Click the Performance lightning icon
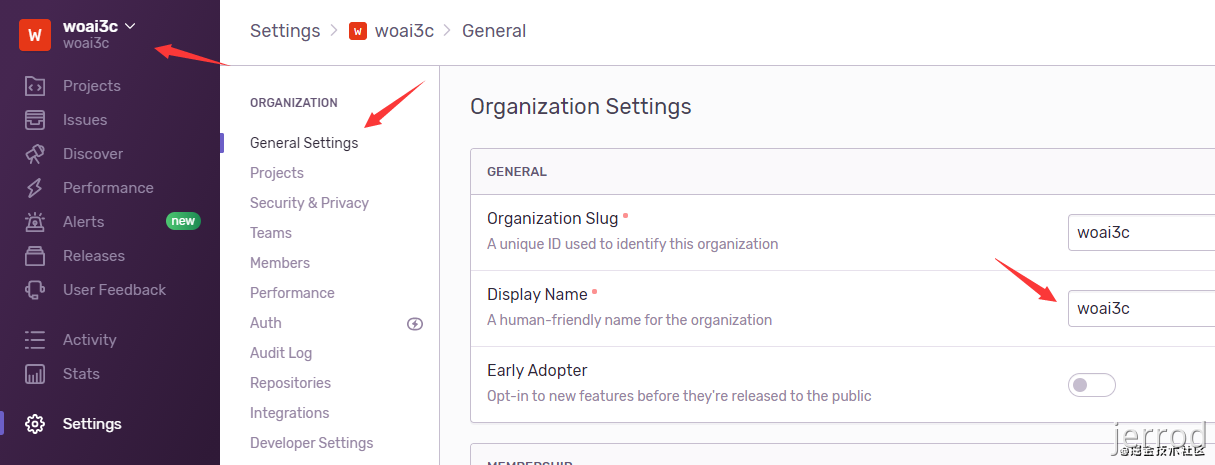Viewport: 1215px width, 465px height. click(x=35, y=188)
